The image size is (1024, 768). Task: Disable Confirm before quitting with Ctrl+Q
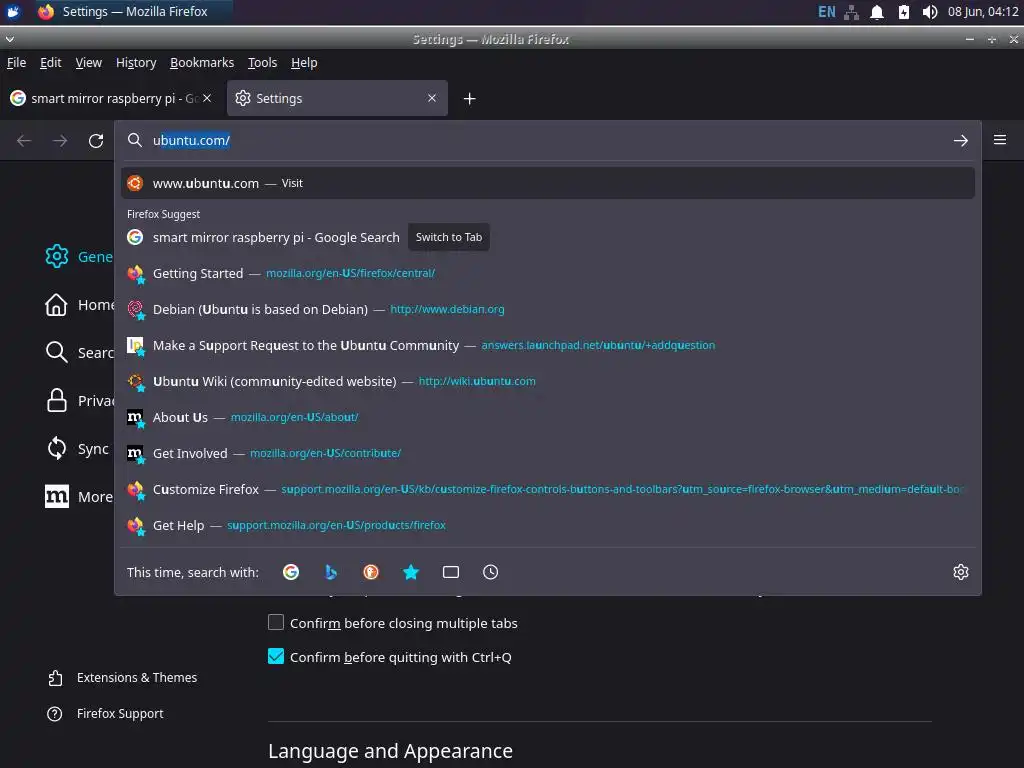276,656
